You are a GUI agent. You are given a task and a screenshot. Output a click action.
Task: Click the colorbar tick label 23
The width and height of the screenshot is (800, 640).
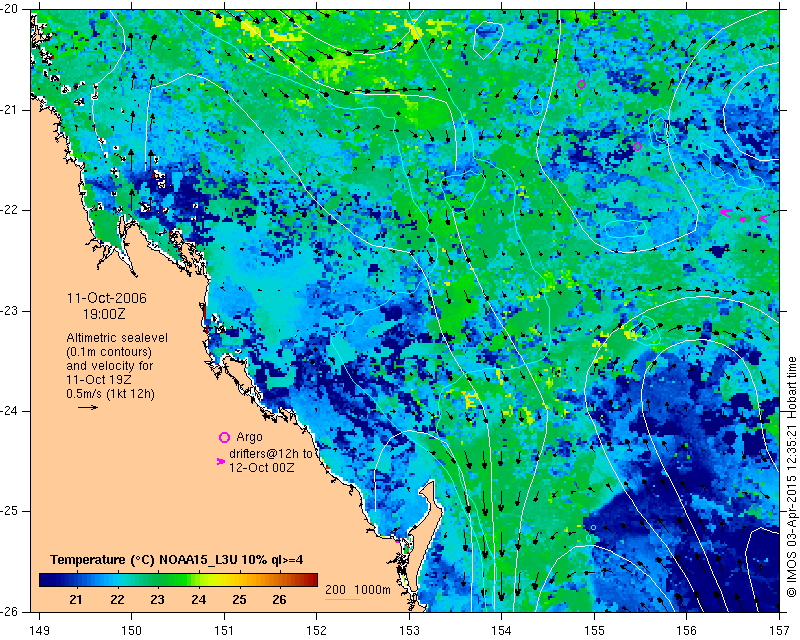(157, 600)
